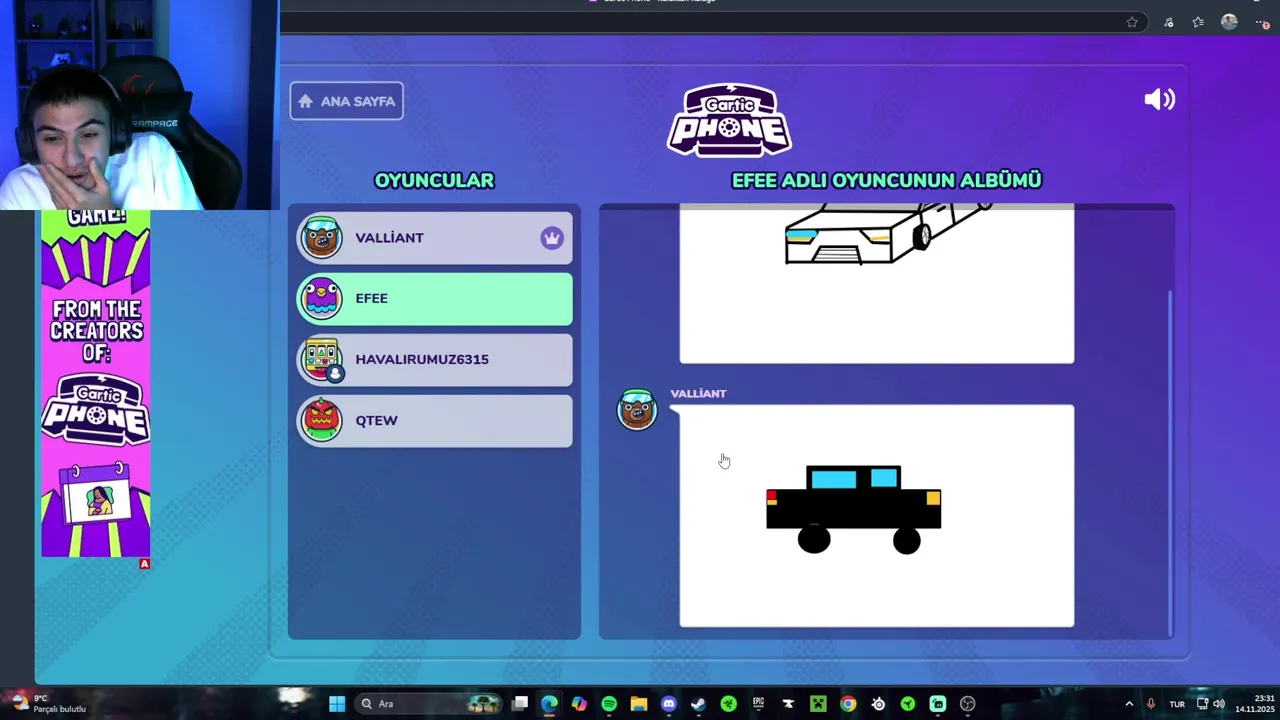Click EFEE's purple bird avatar
Viewport: 1280px width, 720px height.
(x=322, y=298)
